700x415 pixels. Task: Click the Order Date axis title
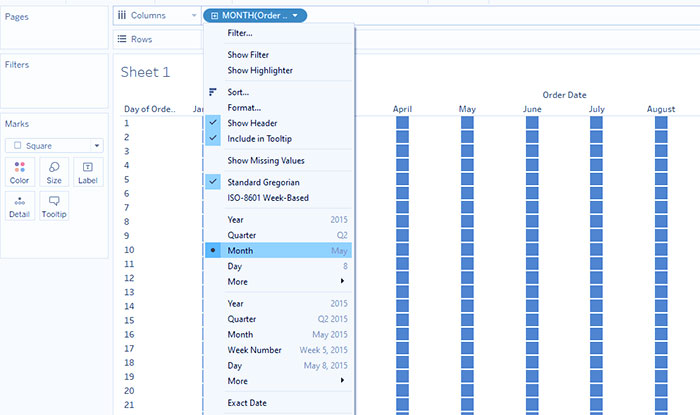point(564,95)
